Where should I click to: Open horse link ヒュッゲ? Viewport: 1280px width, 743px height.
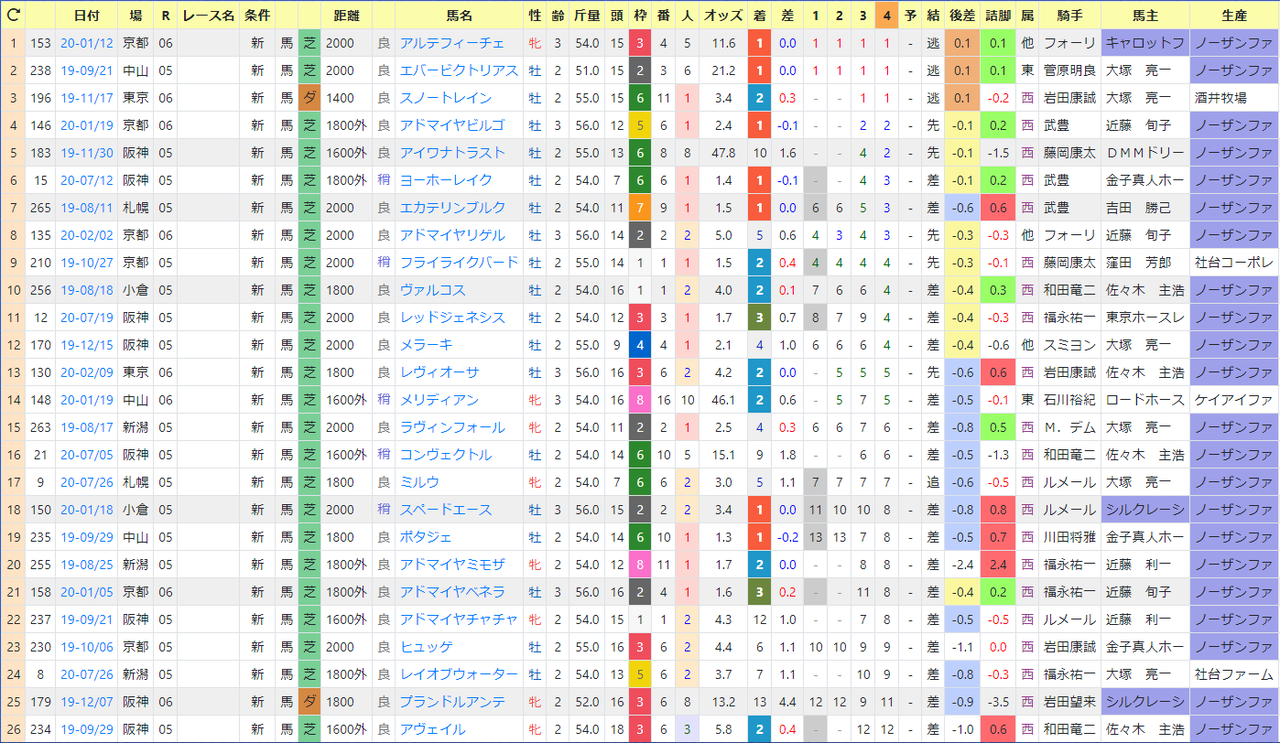426,647
